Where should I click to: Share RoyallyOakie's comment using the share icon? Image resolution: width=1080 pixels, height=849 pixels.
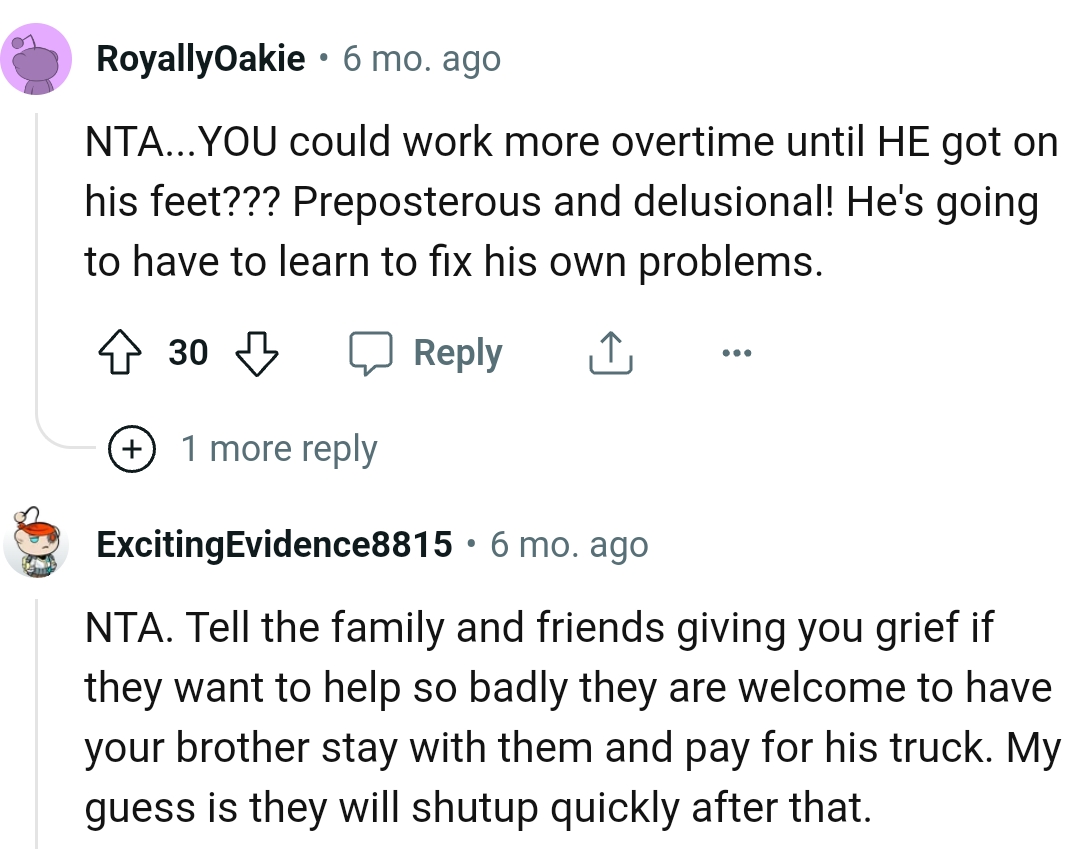tap(610, 352)
